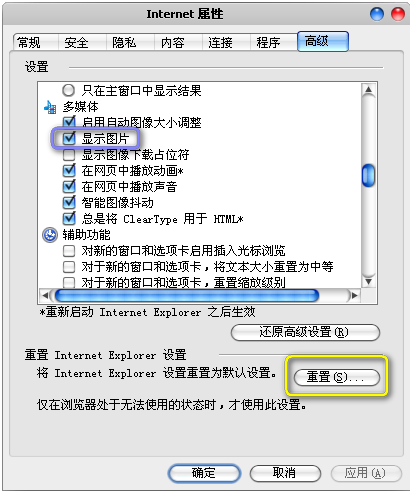Enable 显示图像下载占位符 checkbox

[69, 155]
